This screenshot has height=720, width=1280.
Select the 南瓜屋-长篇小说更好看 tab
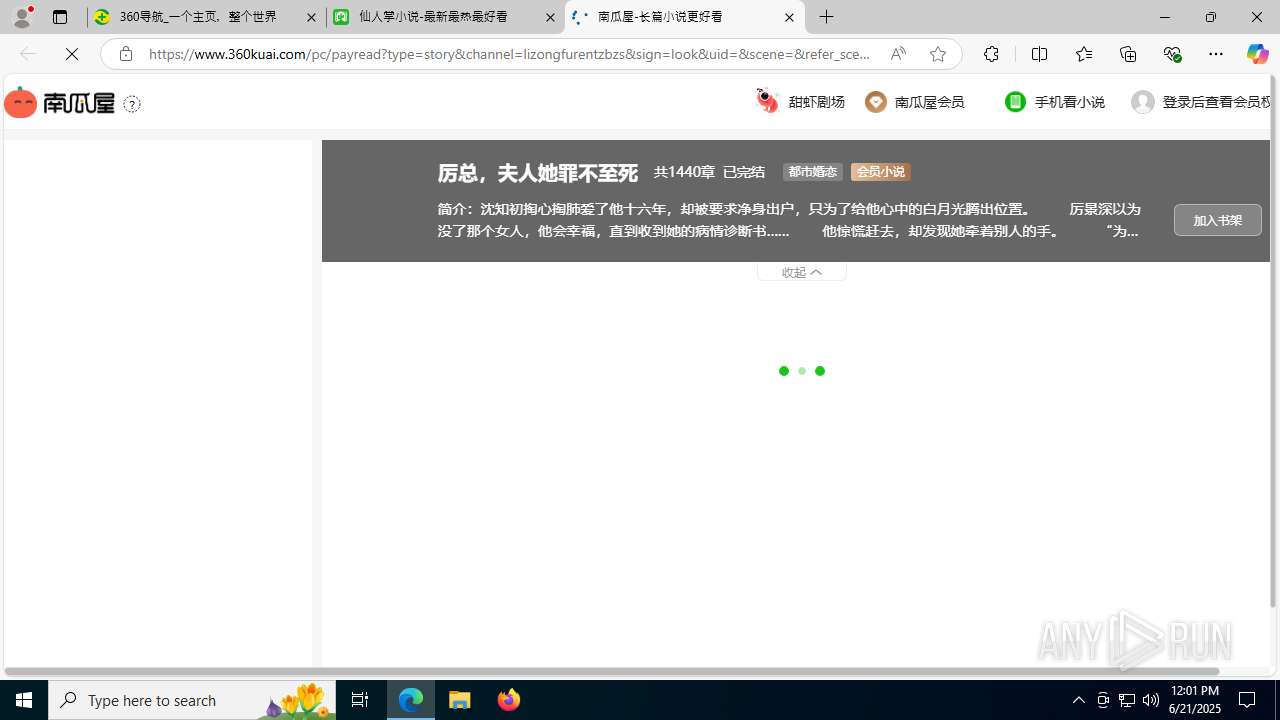pyautogui.click(x=684, y=17)
